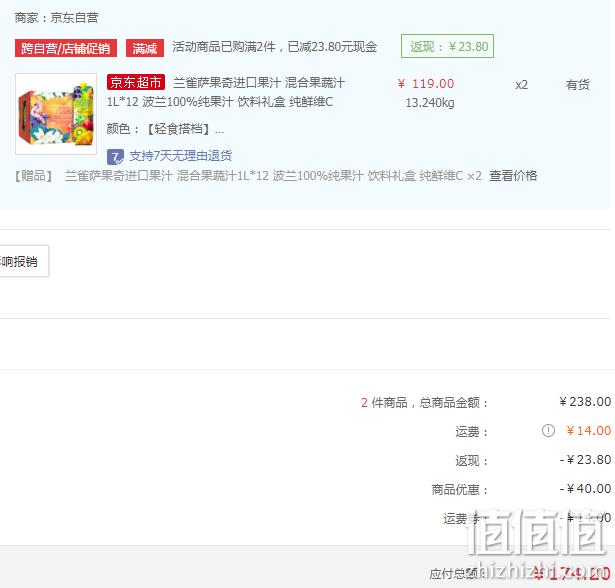This screenshot has width=615, height=588.
Task: Click the total goods amount ￥238.00
Action: (585, 402)
